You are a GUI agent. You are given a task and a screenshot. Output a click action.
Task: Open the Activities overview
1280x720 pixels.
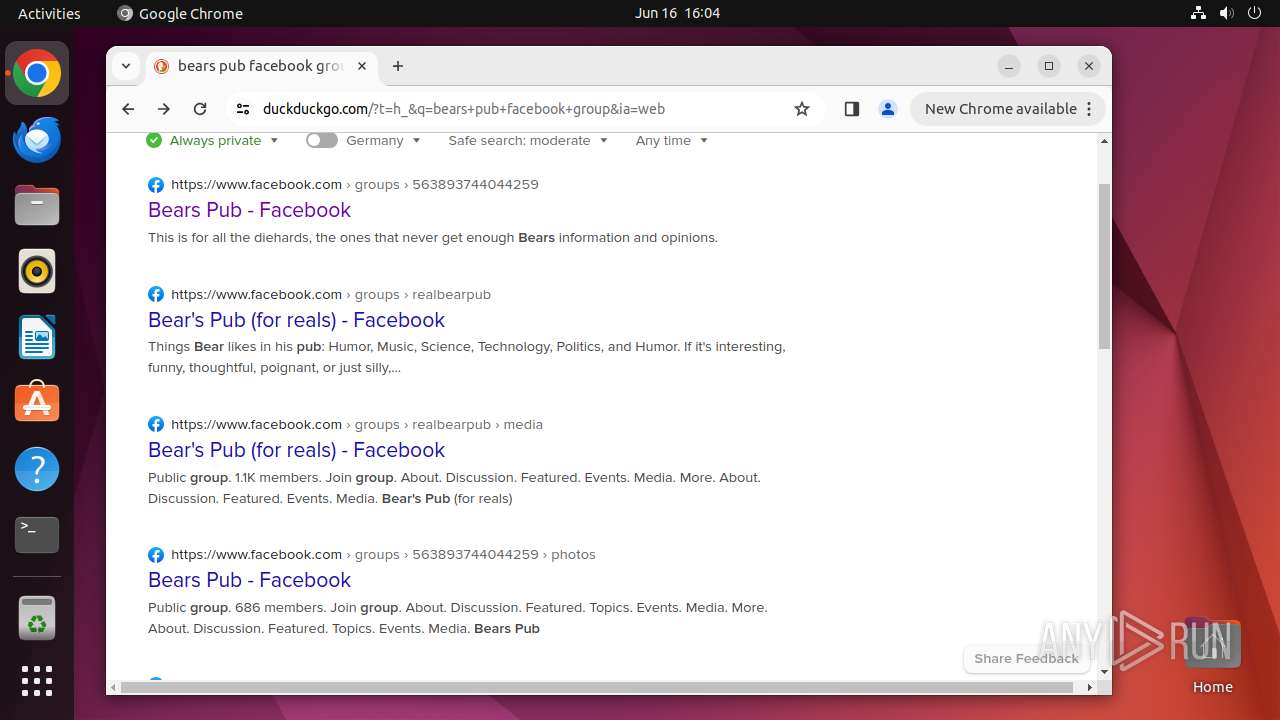coord(49,13)
